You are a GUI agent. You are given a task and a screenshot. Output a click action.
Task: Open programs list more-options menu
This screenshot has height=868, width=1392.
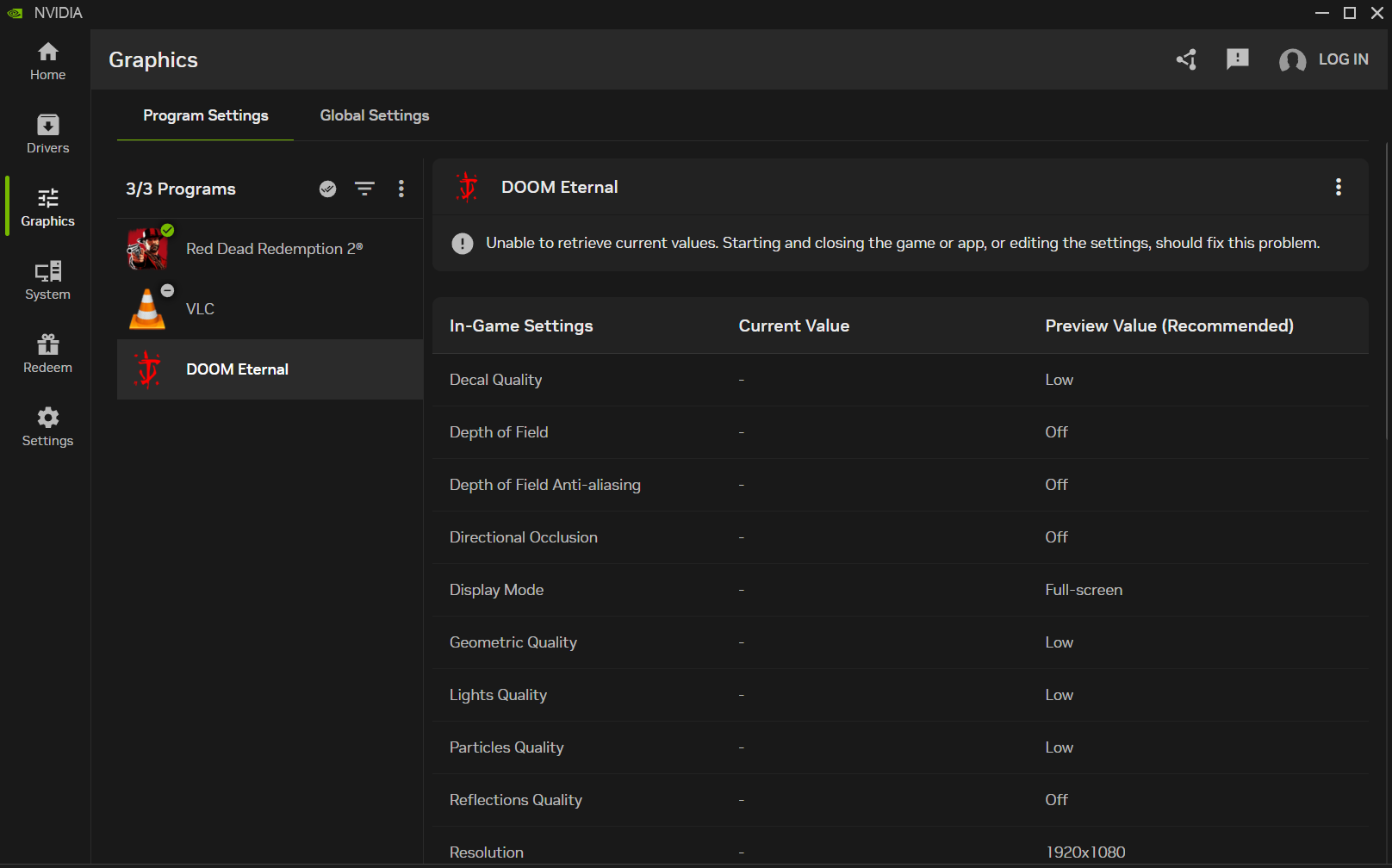401,189
